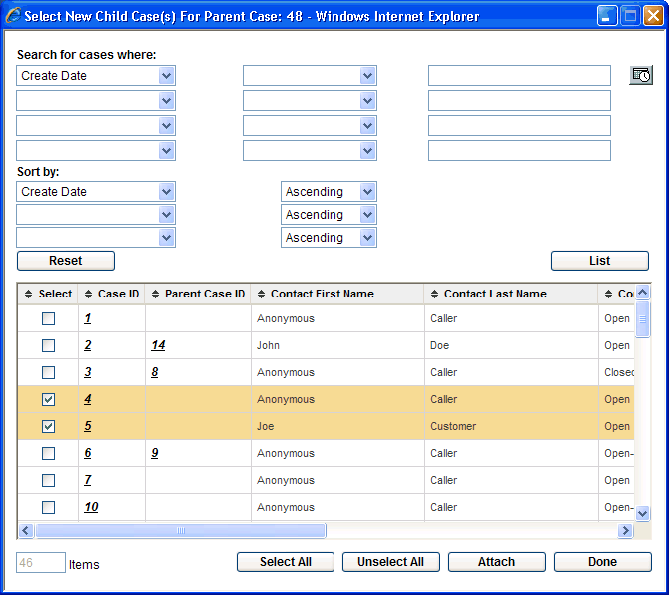The width and height of the screenshot is (669, 595).
Task: Click fourth search value input field
Action: [x=519, y=151]
